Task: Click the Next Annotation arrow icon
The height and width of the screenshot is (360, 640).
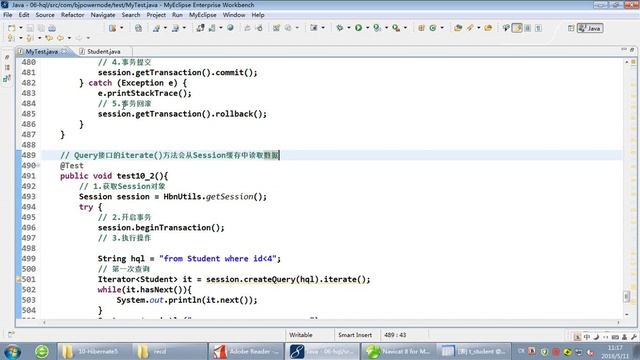Action: tap(11, 38)
